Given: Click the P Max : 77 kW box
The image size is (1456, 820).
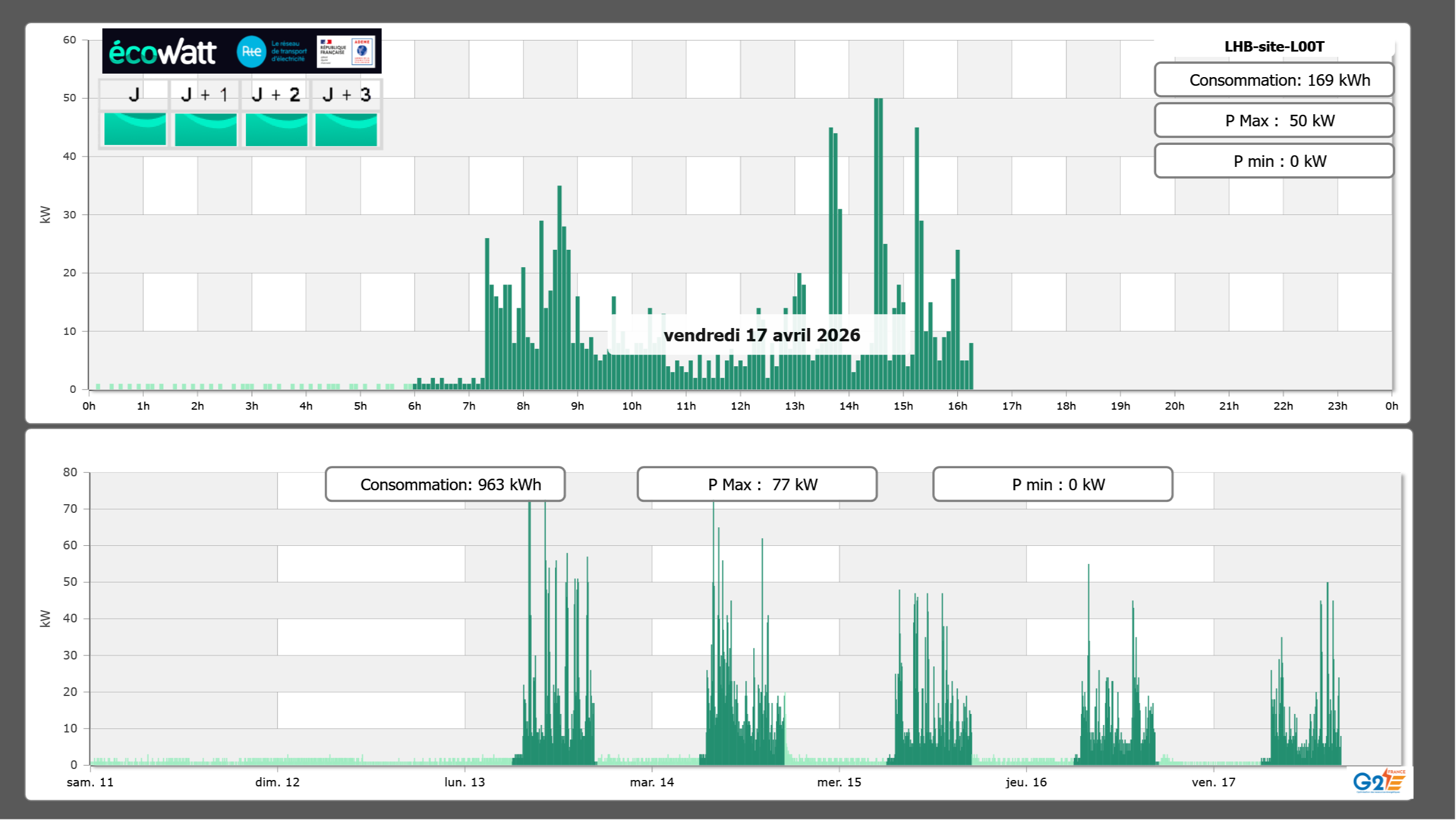Looking at the screenshot, I should click(757, 484).
